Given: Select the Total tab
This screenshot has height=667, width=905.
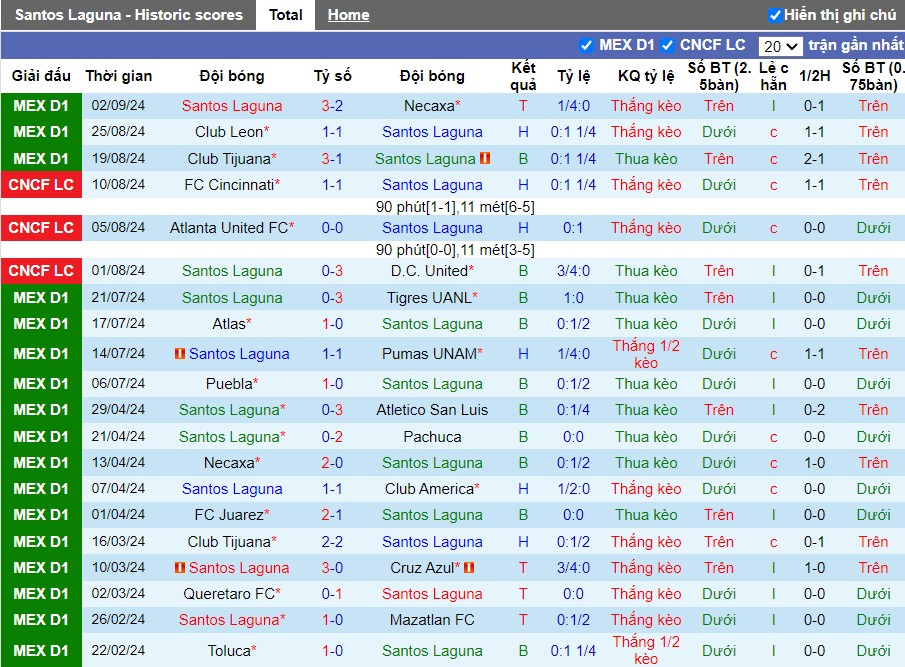Looking at the screenshot, I should click(286, 15).
